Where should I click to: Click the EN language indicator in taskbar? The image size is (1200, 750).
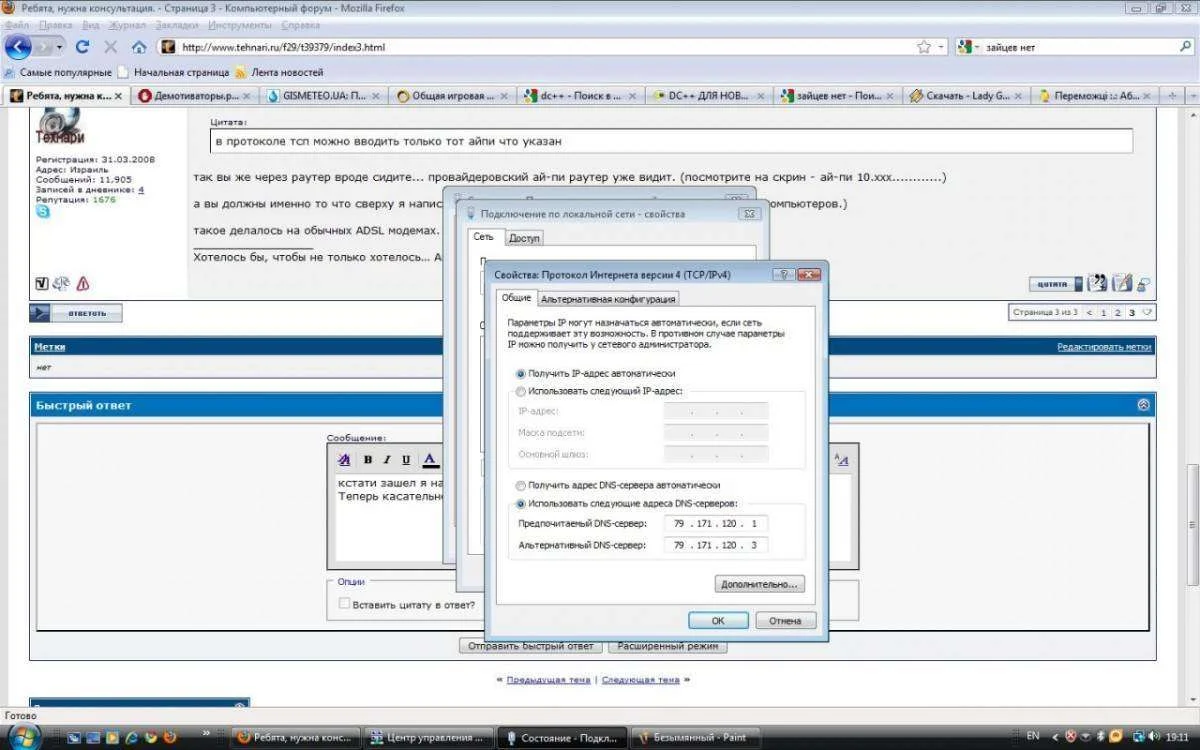click(x=1034, y=736)
